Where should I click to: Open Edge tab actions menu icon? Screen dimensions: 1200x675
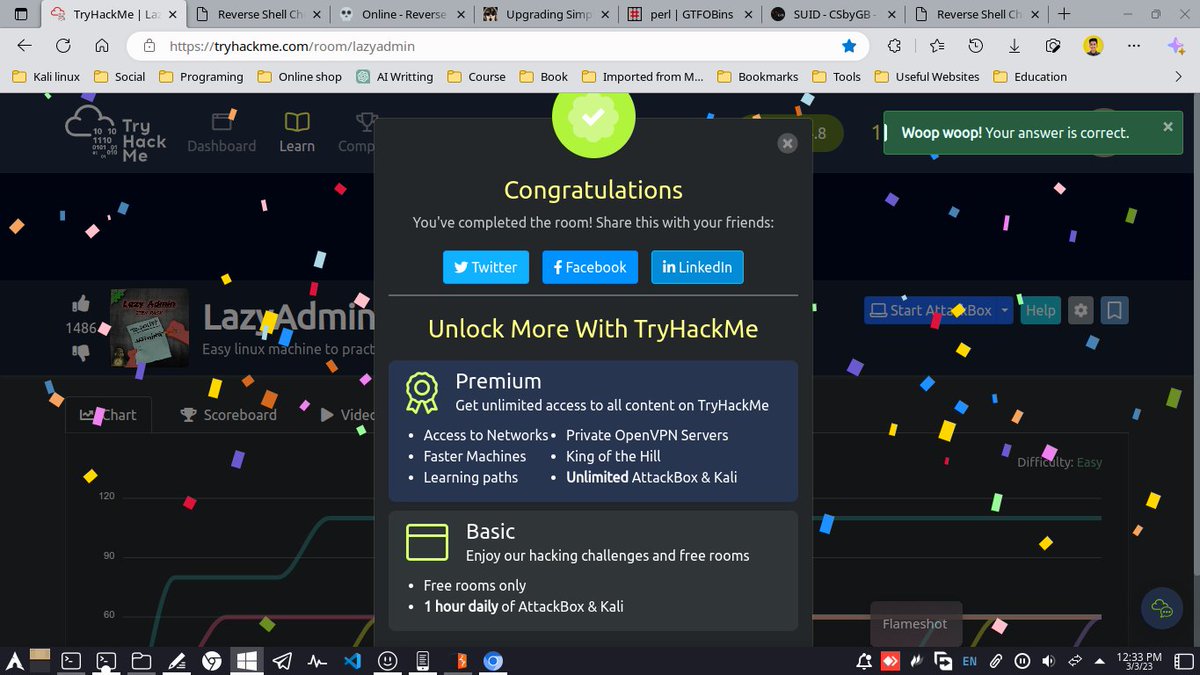tap(21, 15)
